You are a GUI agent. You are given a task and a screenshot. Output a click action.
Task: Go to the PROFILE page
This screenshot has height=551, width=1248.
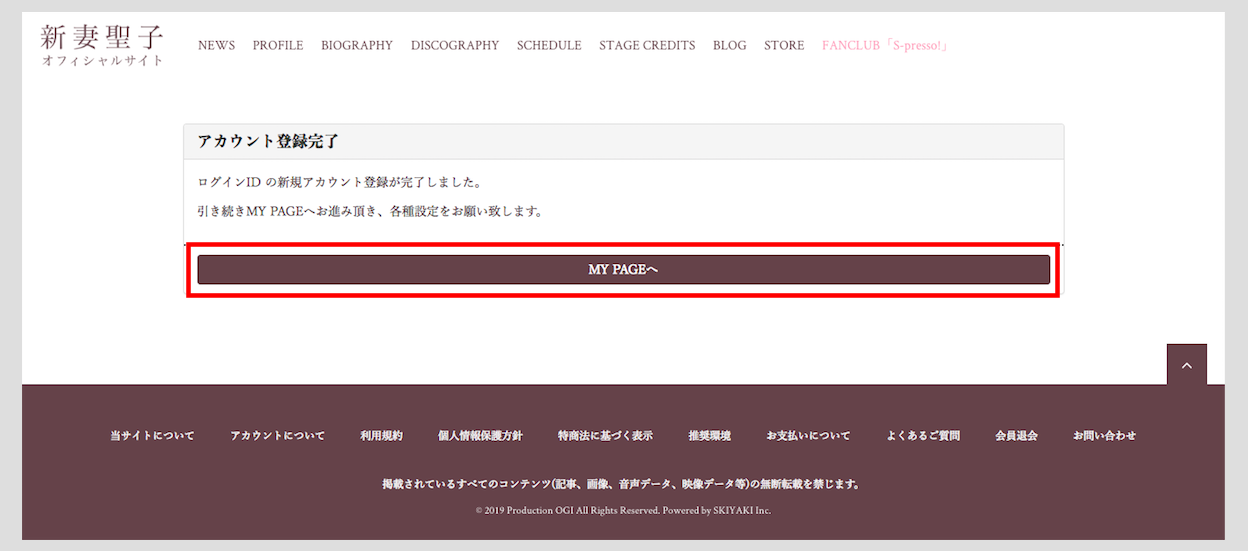click(x=278, y=45)
